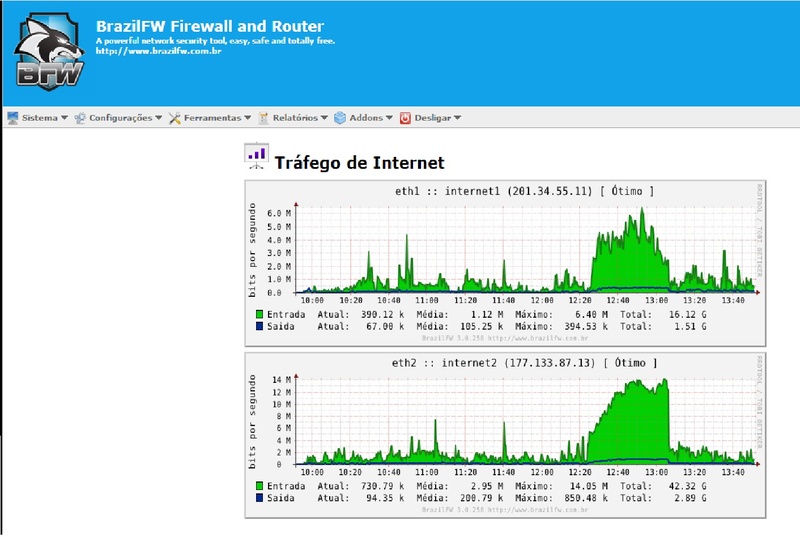Click the Tráfego de Internet heading
Image resolution: width=800 pixels, height=537 pixels.
(360, 163)
